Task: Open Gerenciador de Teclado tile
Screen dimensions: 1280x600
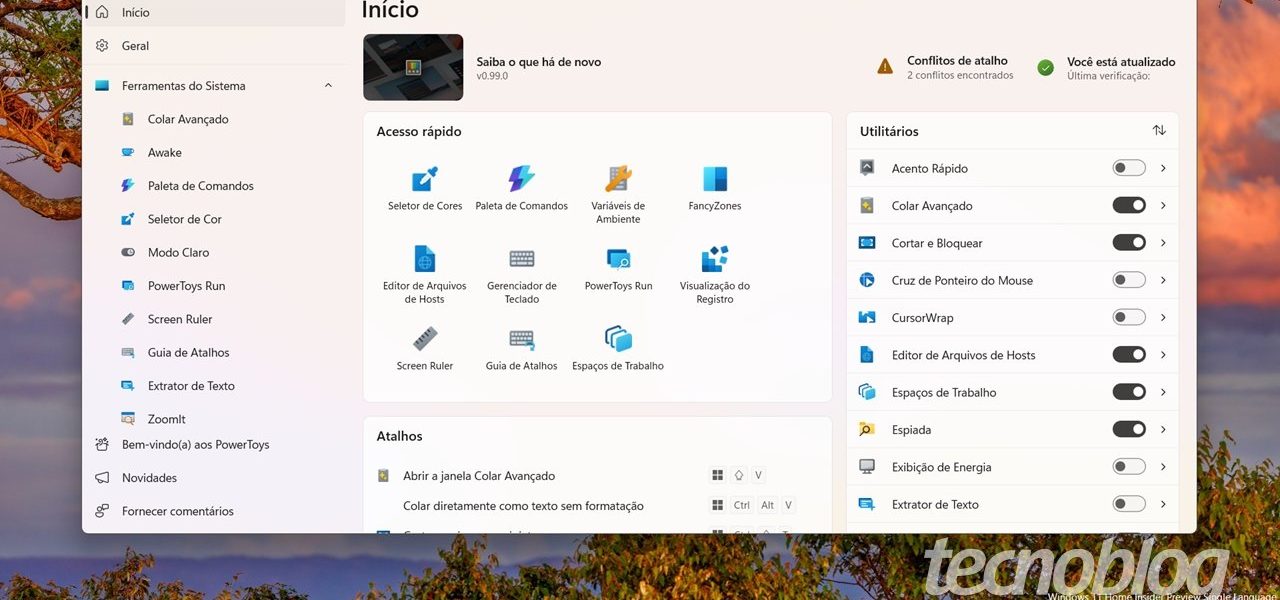Action: tap(521, 274)
